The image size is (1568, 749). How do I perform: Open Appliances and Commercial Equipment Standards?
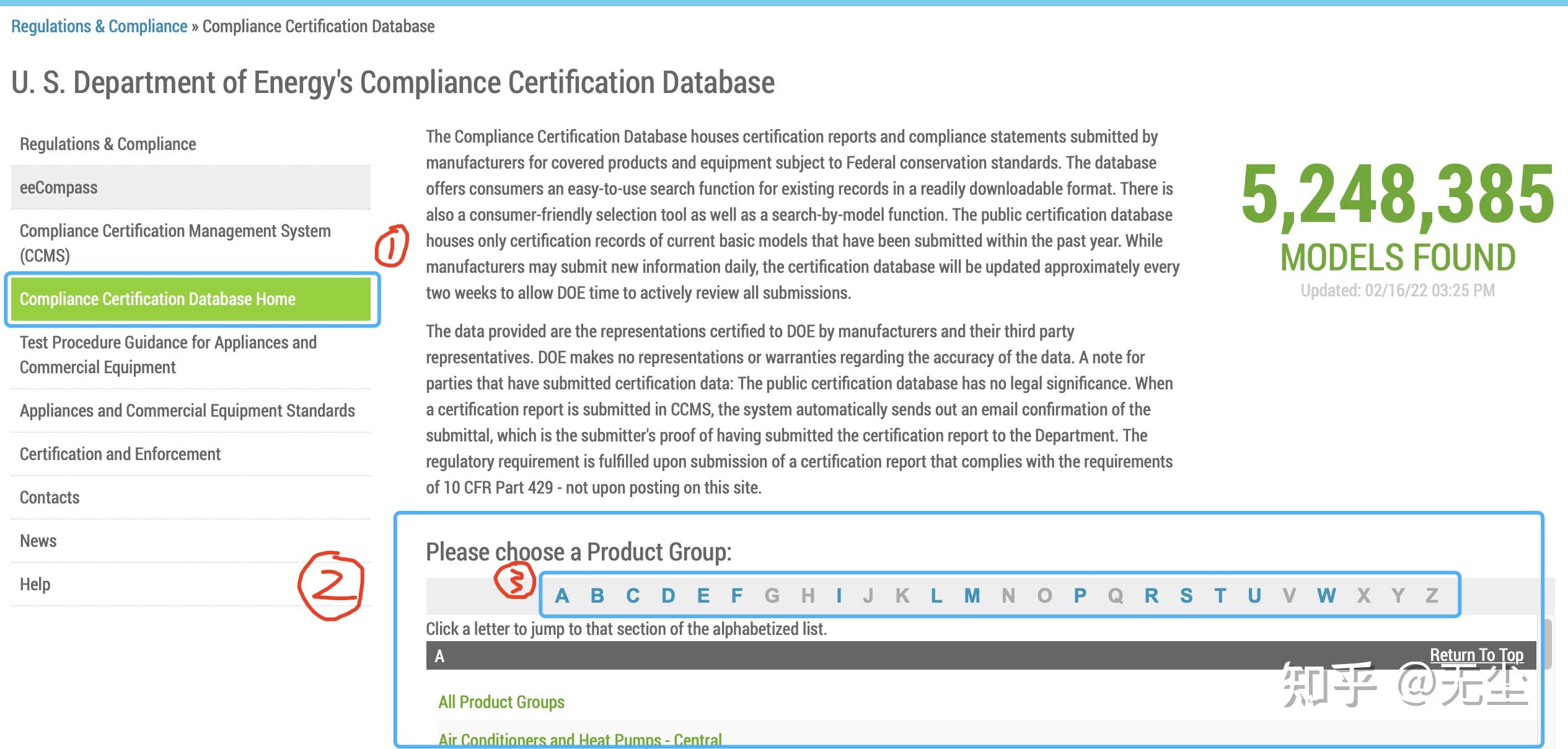(x=187, y=410)
